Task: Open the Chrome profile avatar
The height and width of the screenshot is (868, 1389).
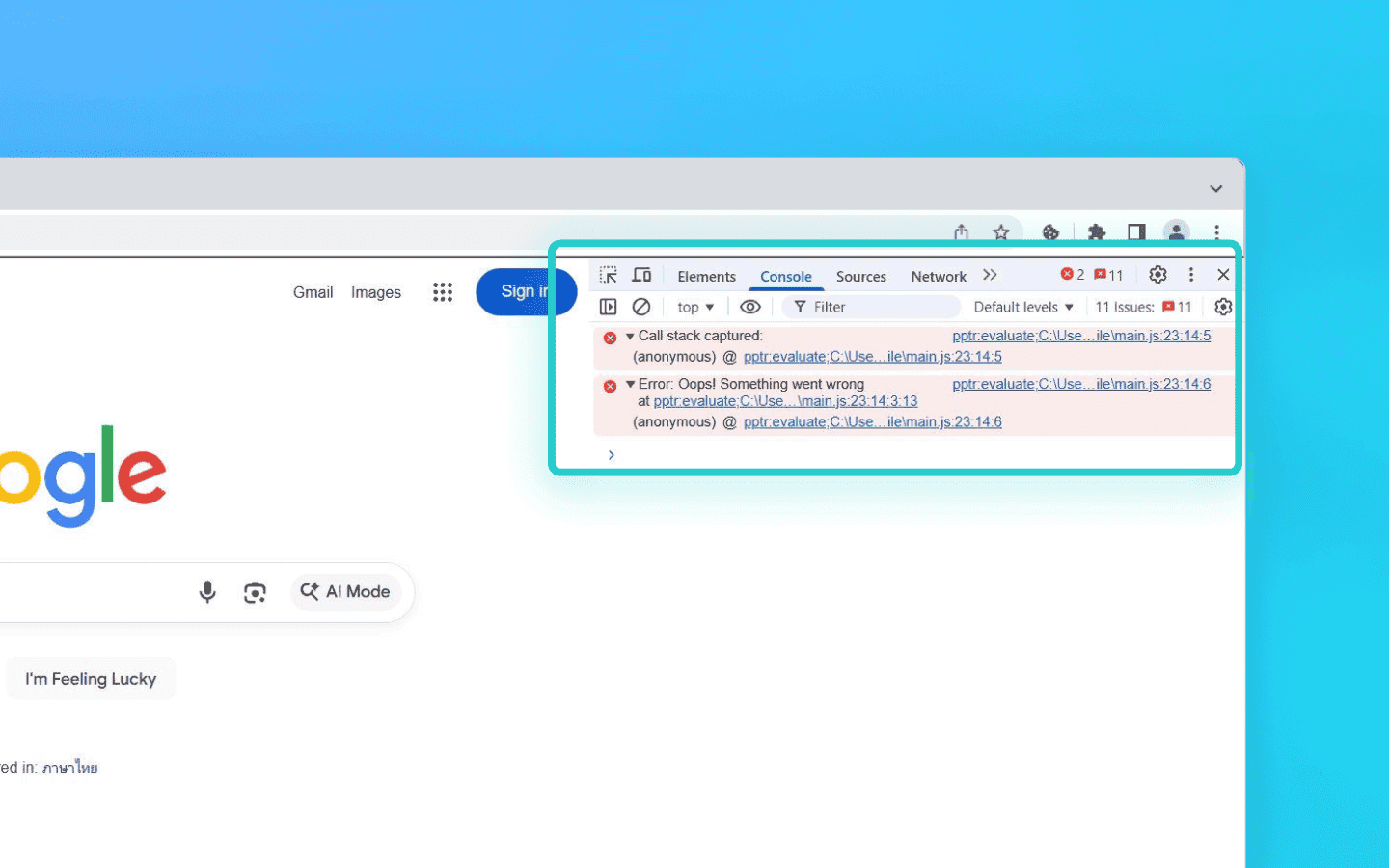Action: point(1176,232)
